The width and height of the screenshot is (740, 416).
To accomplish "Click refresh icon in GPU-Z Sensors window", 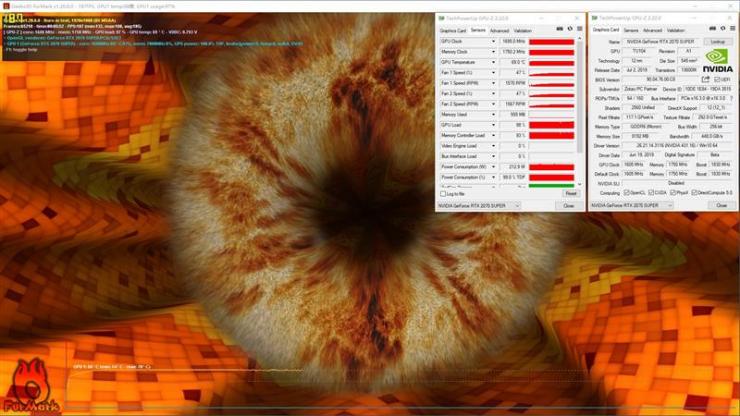I will (570, 29).
